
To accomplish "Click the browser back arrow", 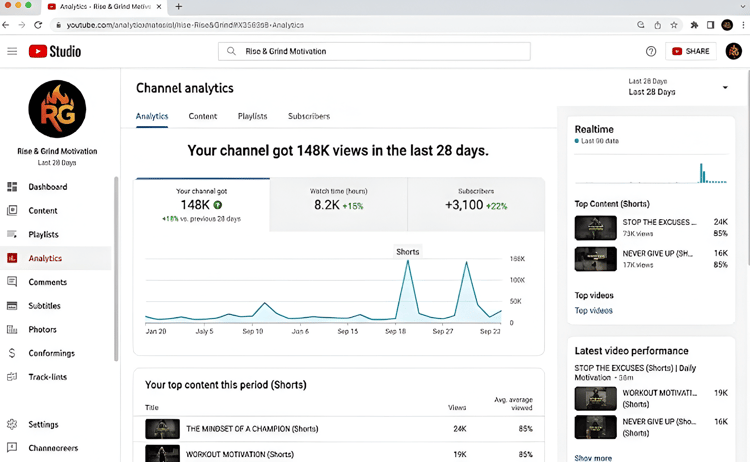I will pos(6,25).
